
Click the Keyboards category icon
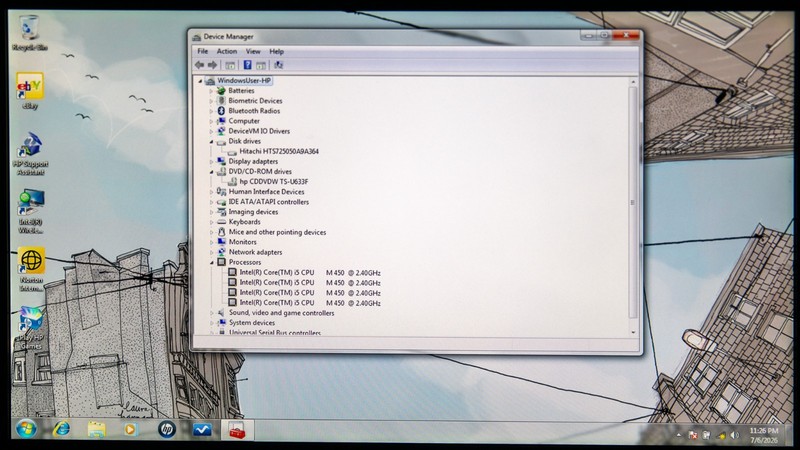[x=221, y=222]
